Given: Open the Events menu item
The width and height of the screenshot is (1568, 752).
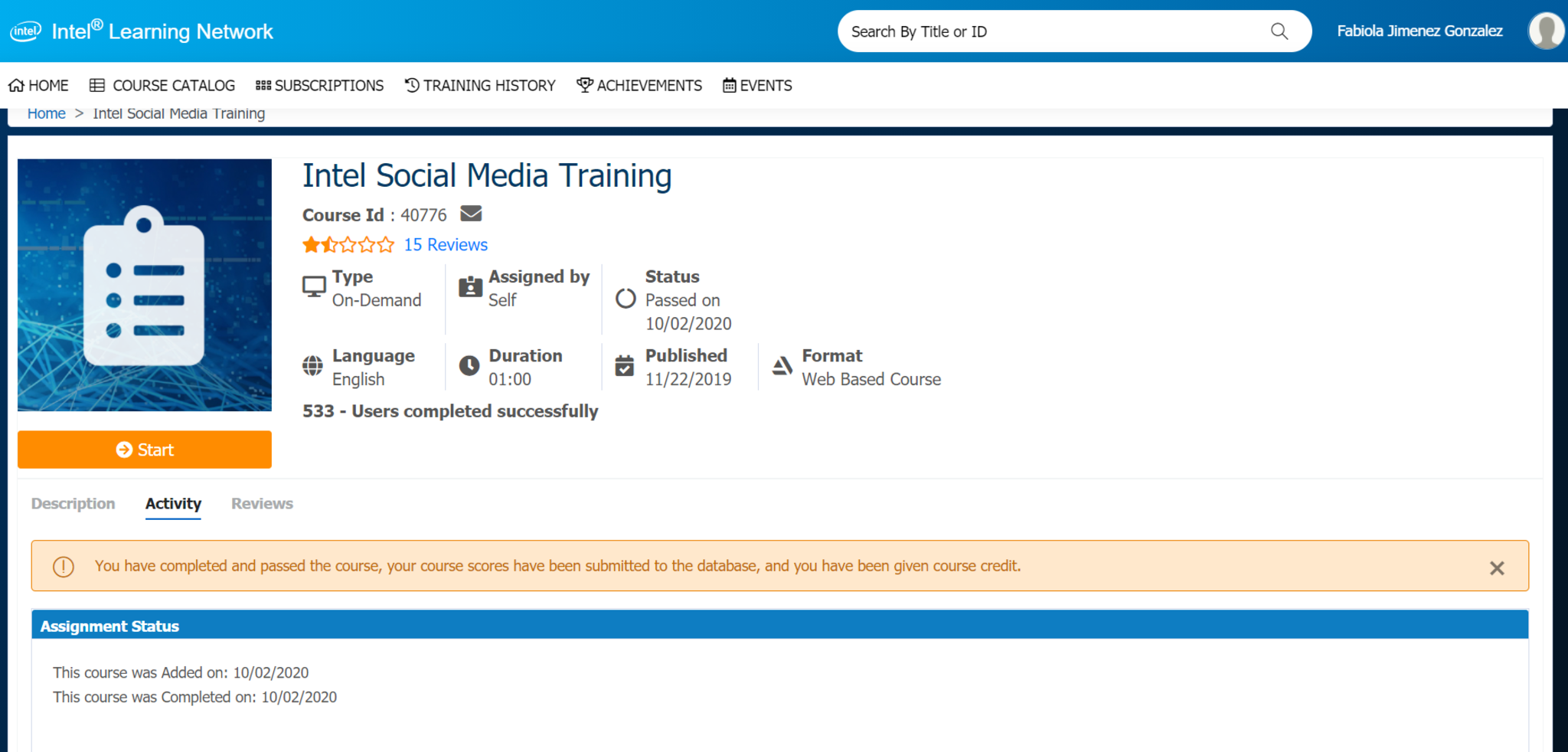Looking at the screenshot, I should [757, 86].
